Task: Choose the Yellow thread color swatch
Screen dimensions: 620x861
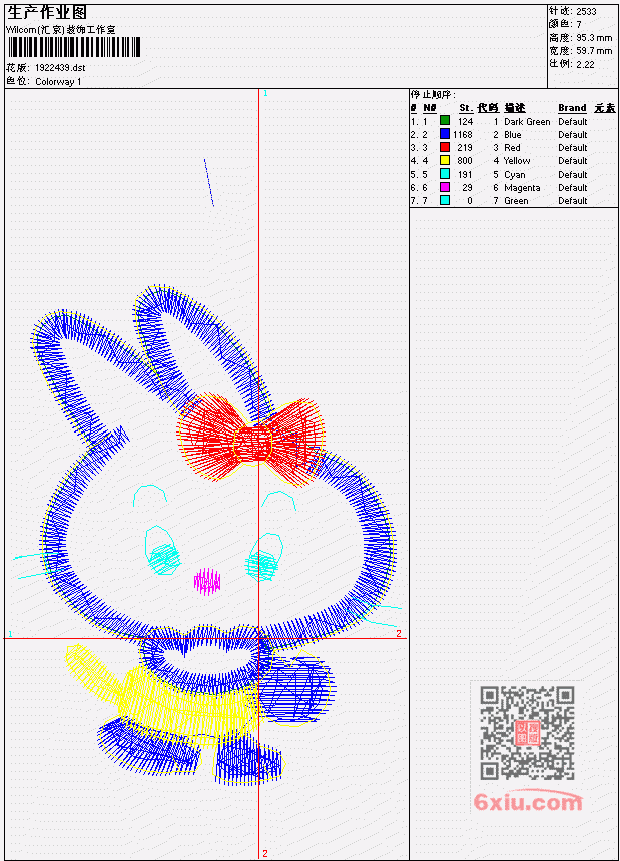Action: pos(445,160)
